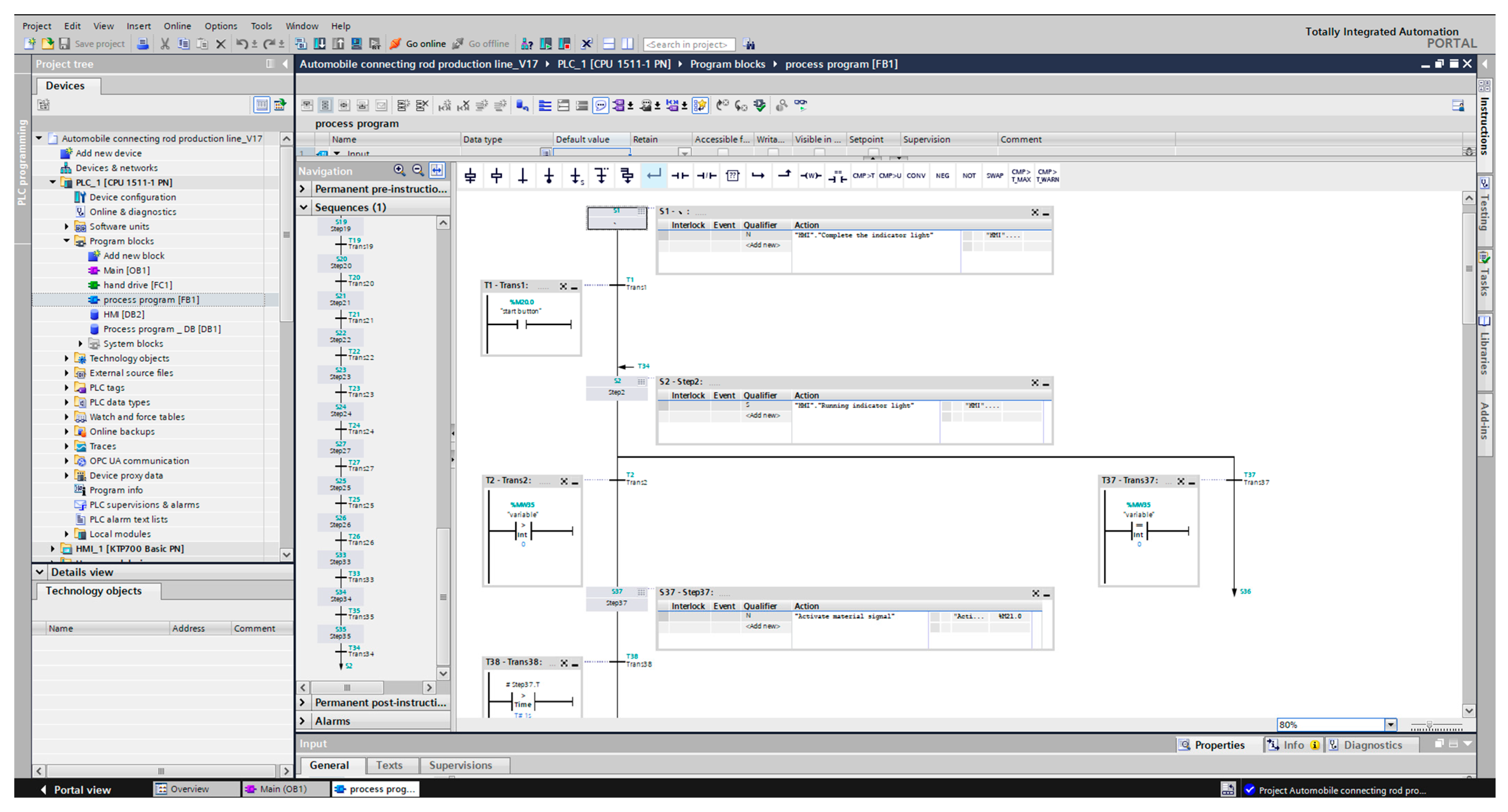Click the NOT instruction icon

point(969,176)
